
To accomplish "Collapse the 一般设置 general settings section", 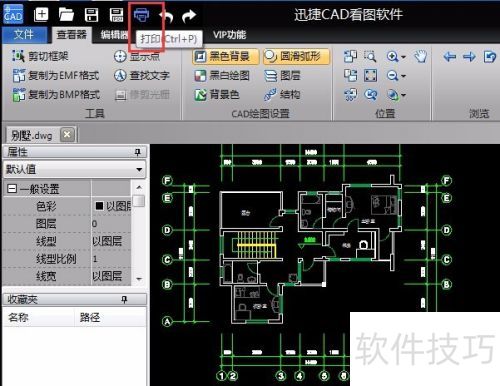I will 12,189.
